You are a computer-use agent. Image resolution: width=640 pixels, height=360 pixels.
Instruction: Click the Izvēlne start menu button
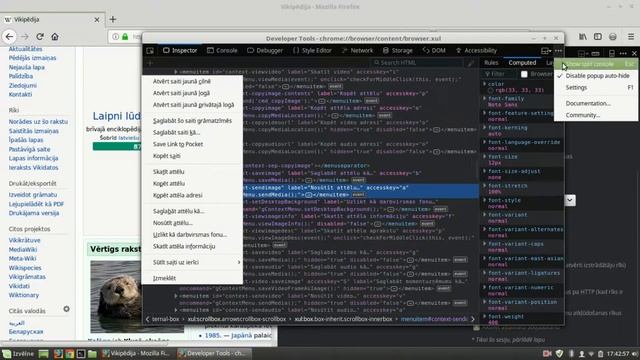18,353
